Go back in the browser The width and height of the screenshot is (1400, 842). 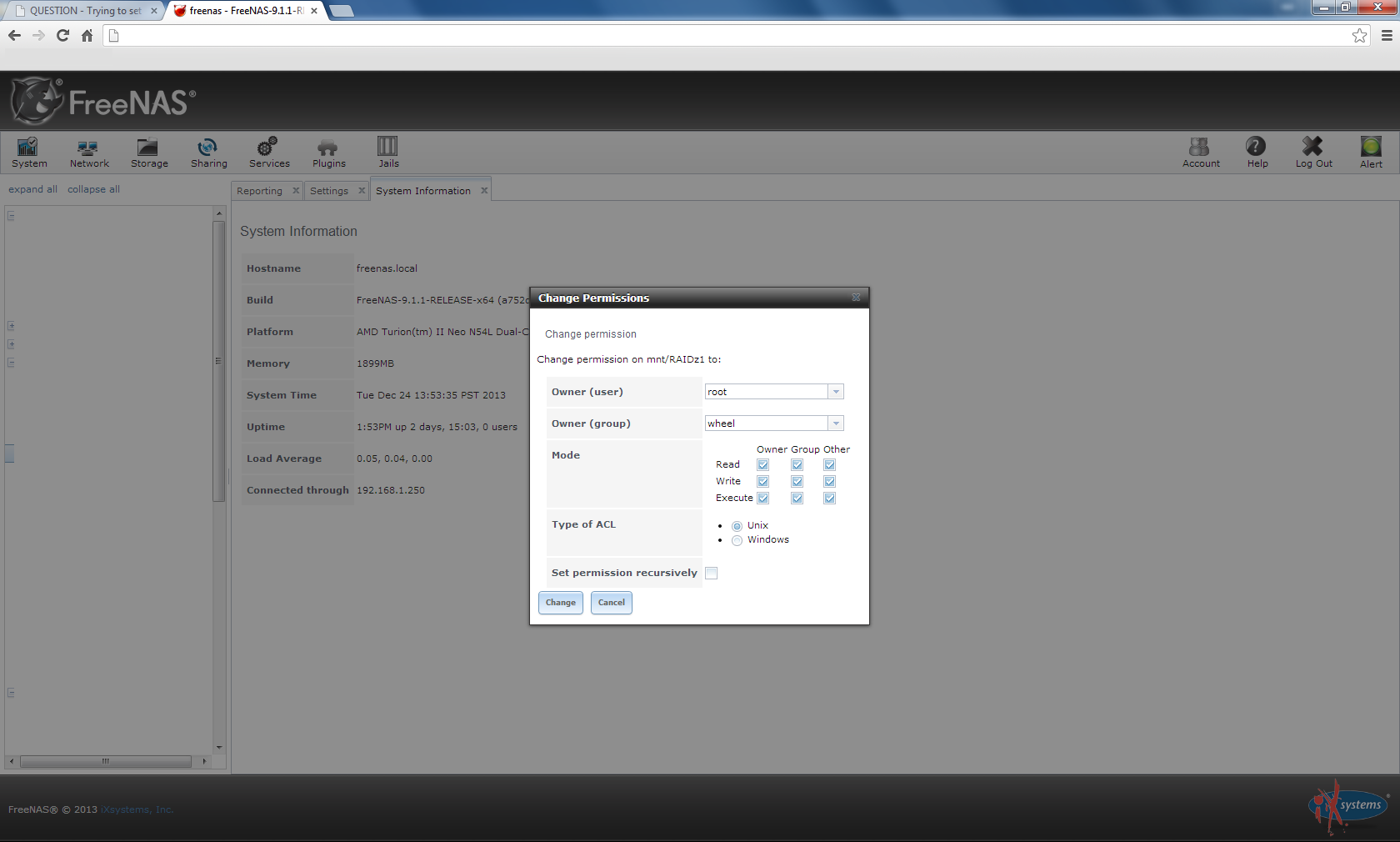14,35
